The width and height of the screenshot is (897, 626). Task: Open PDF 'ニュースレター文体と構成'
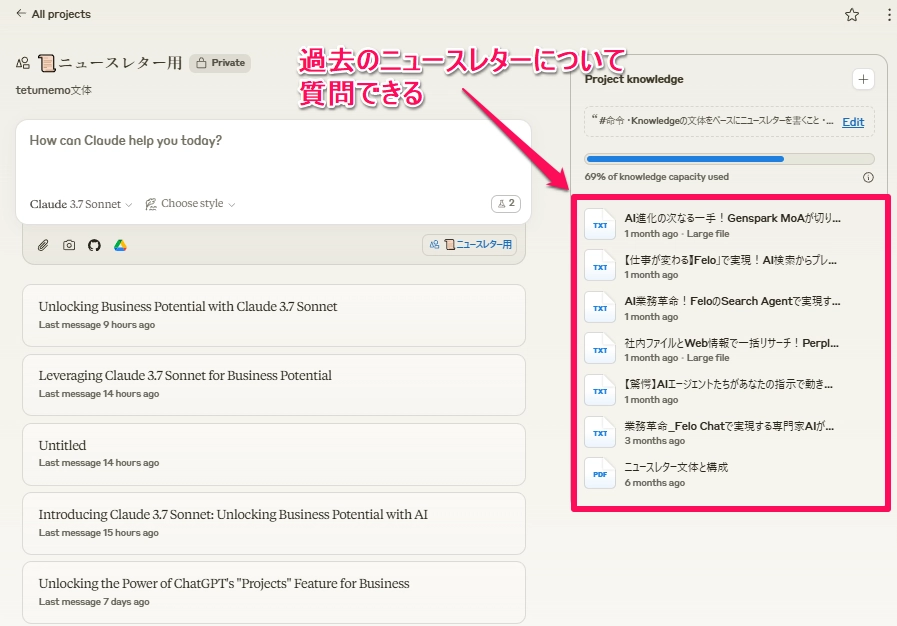[x=728, y=474]
